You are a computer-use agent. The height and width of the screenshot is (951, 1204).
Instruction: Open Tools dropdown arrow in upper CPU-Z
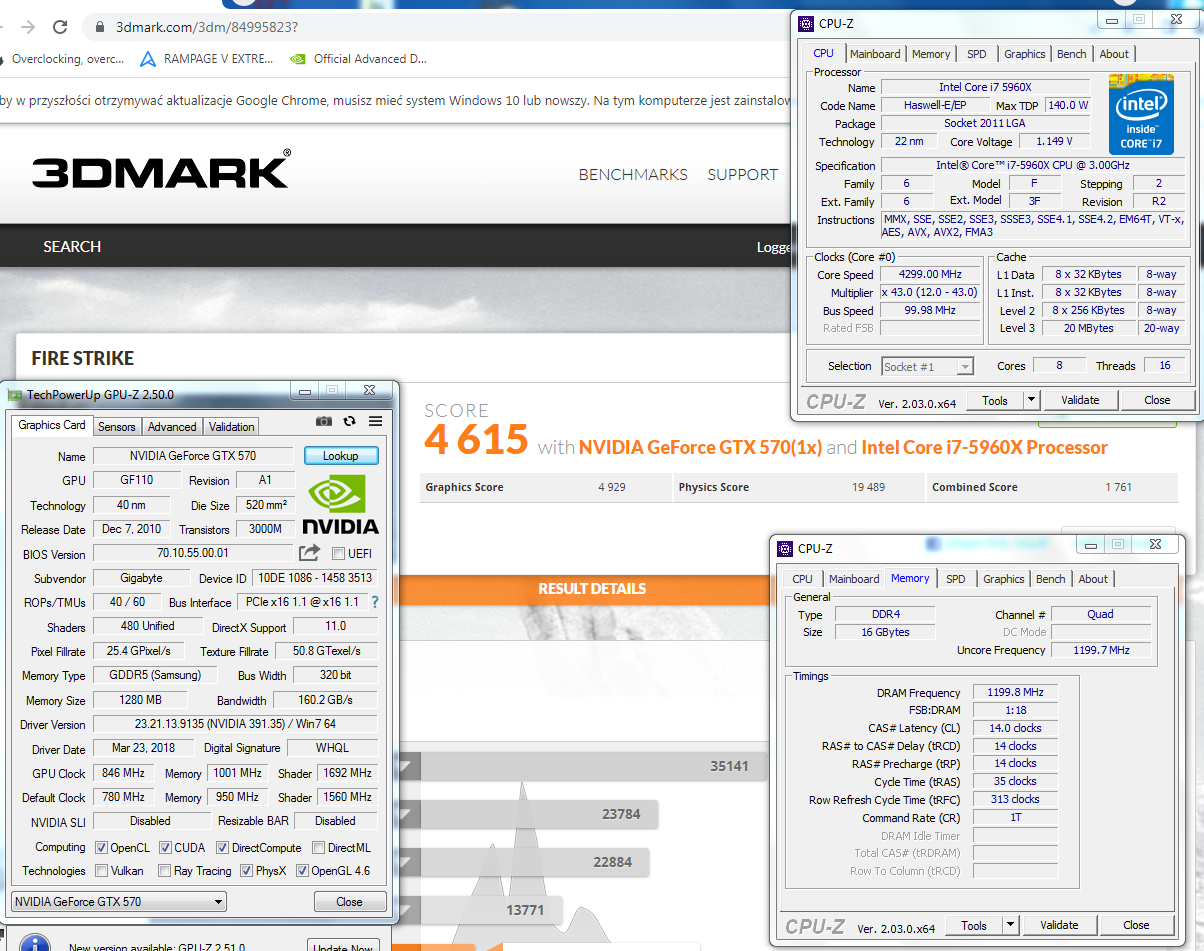[x=1032, y=400]
